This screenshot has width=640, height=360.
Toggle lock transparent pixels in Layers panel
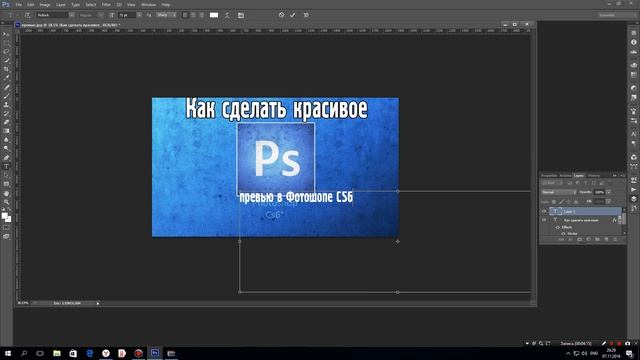click(x=554, y=202)
